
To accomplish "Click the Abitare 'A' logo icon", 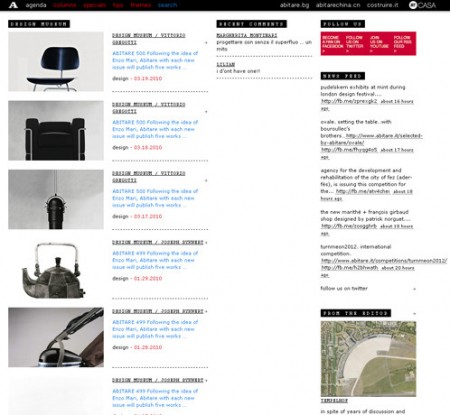I will (13, 5).
